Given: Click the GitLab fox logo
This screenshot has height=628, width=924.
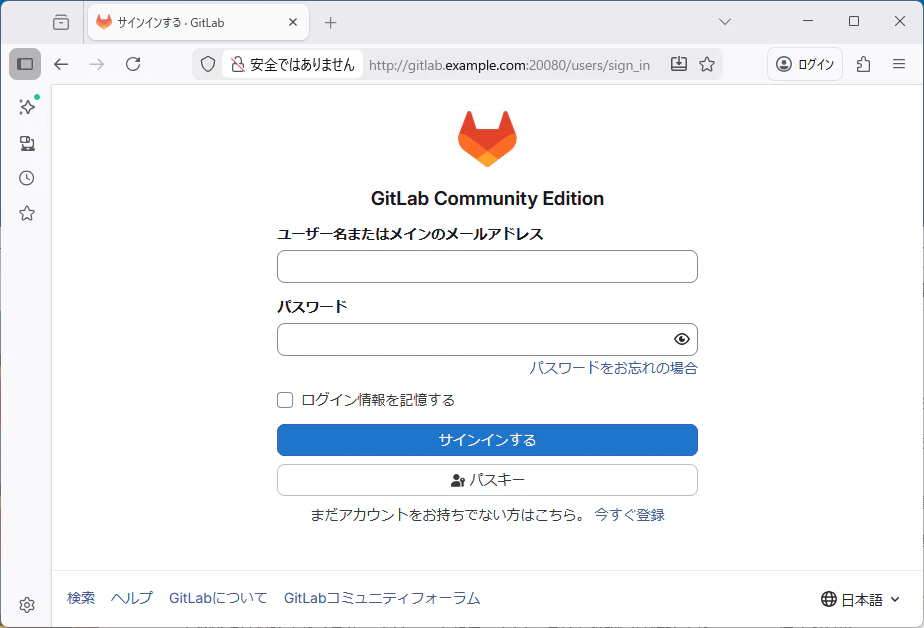Looking at the screenshot, I should 487,138.
